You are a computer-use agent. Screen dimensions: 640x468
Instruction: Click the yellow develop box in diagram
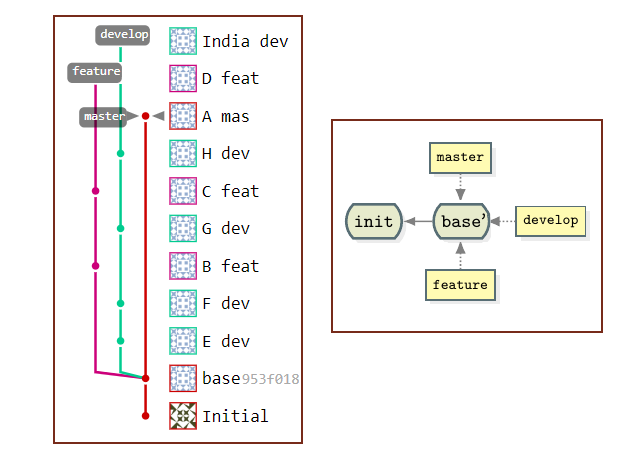[x=550, y=221]
